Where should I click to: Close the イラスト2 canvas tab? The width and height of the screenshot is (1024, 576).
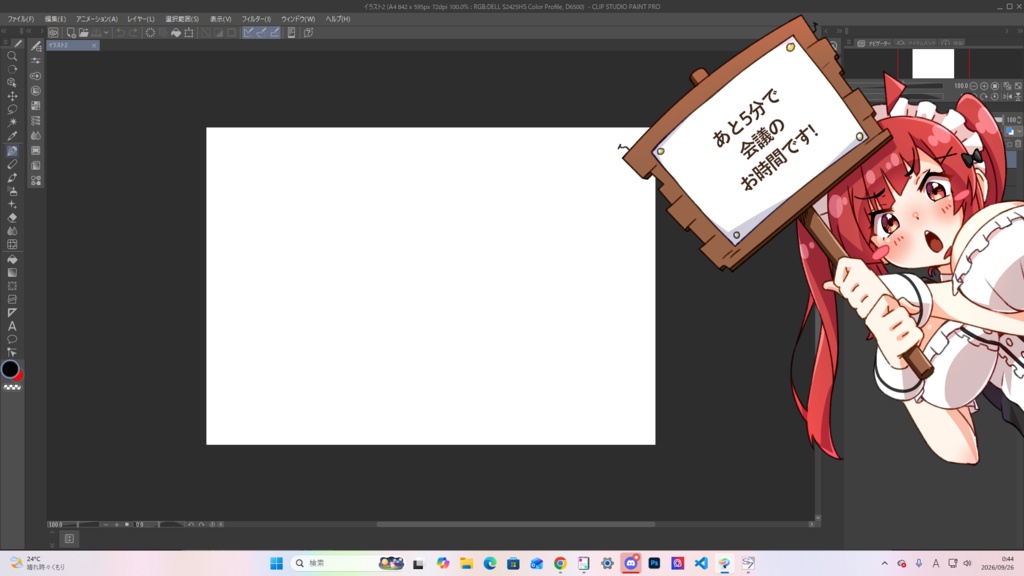point(94,45)
